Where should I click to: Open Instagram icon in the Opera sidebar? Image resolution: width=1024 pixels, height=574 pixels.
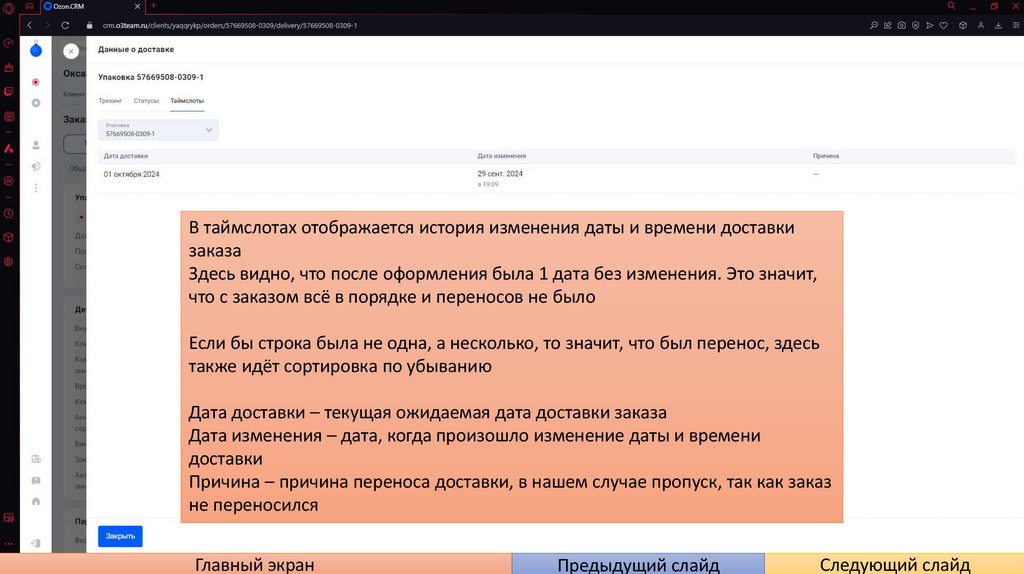pyautogui.click(x=8, y=116)
